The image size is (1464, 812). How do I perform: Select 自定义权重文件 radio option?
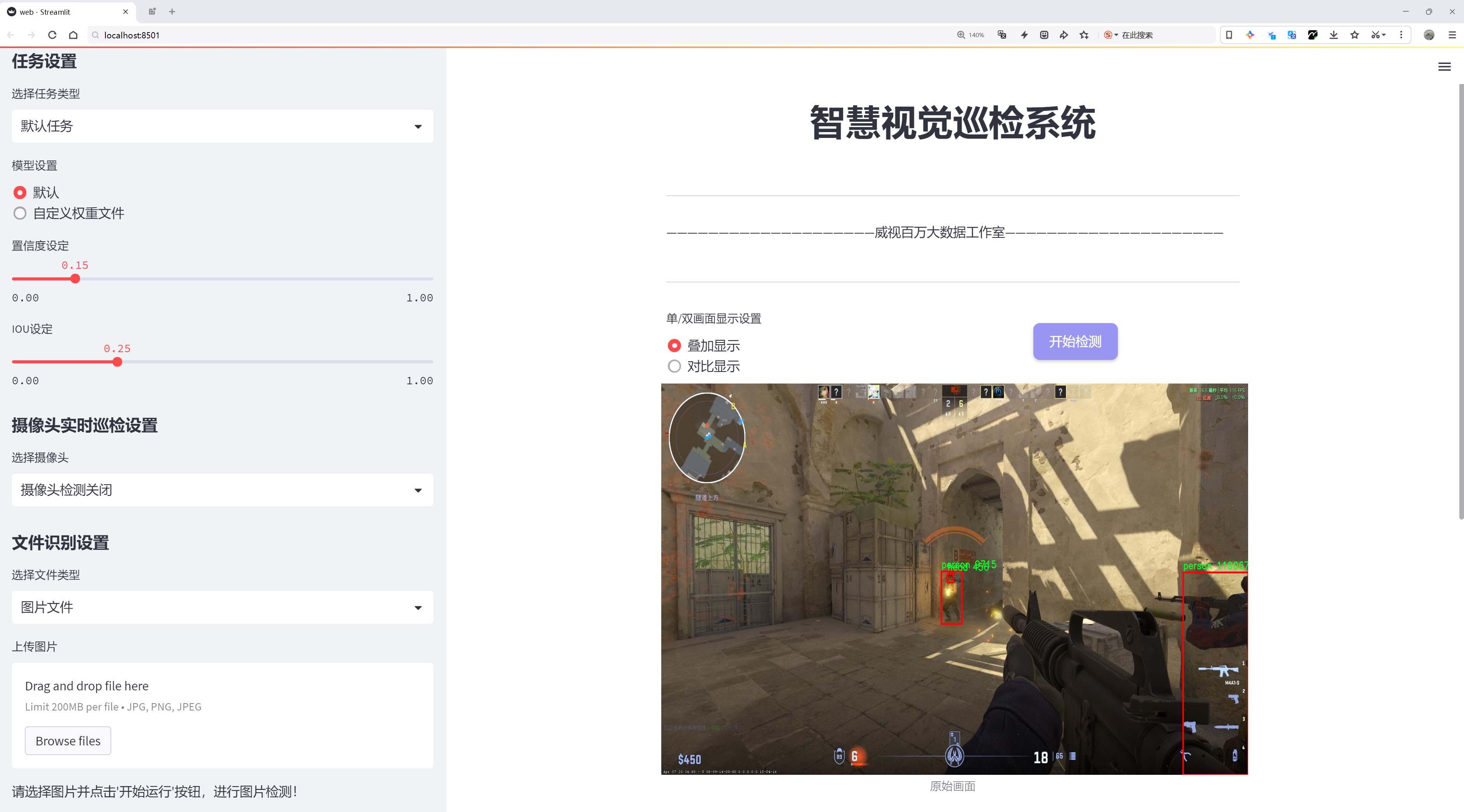20,213
